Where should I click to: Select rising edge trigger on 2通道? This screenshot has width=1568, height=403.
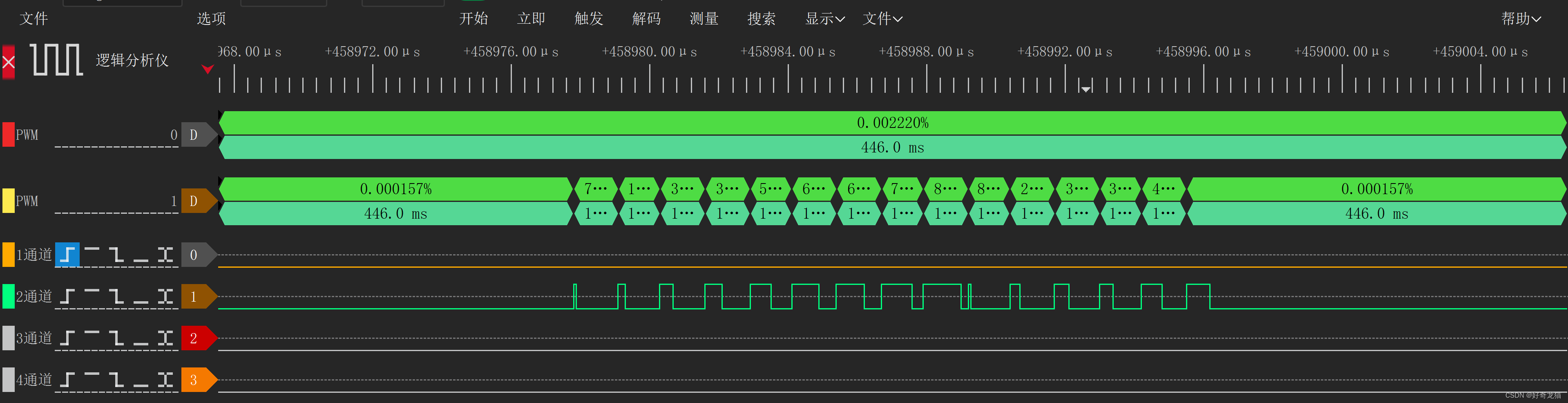pos(67,296)
